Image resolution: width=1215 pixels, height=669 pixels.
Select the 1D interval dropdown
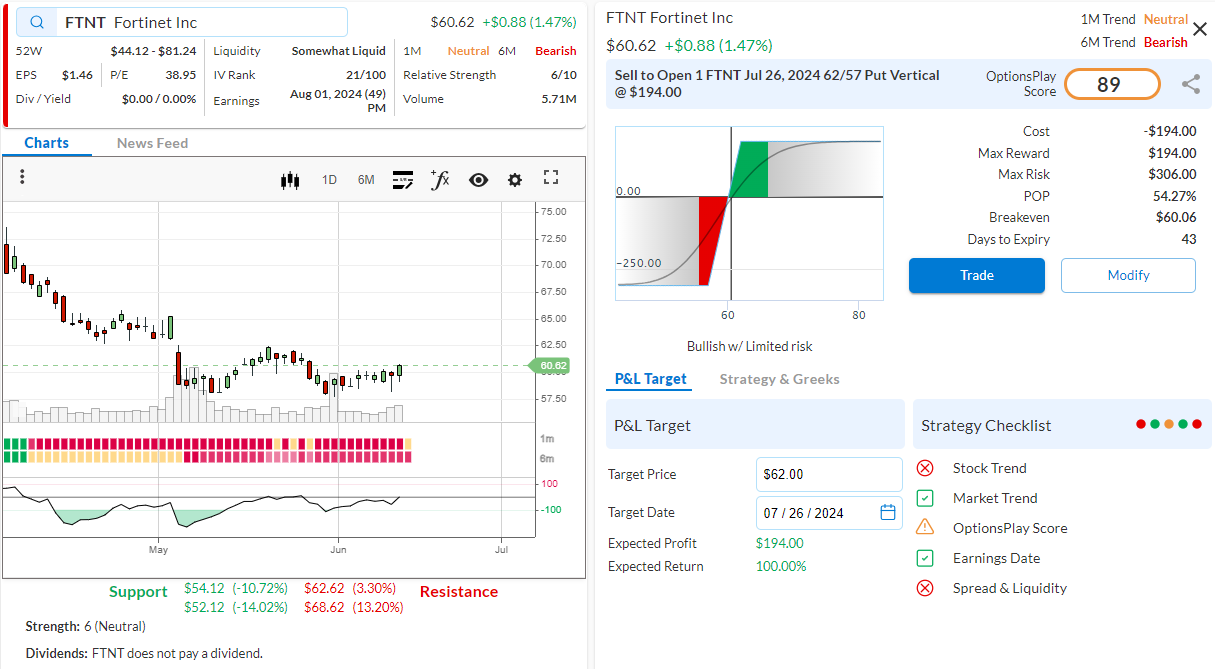coord(329,180)
